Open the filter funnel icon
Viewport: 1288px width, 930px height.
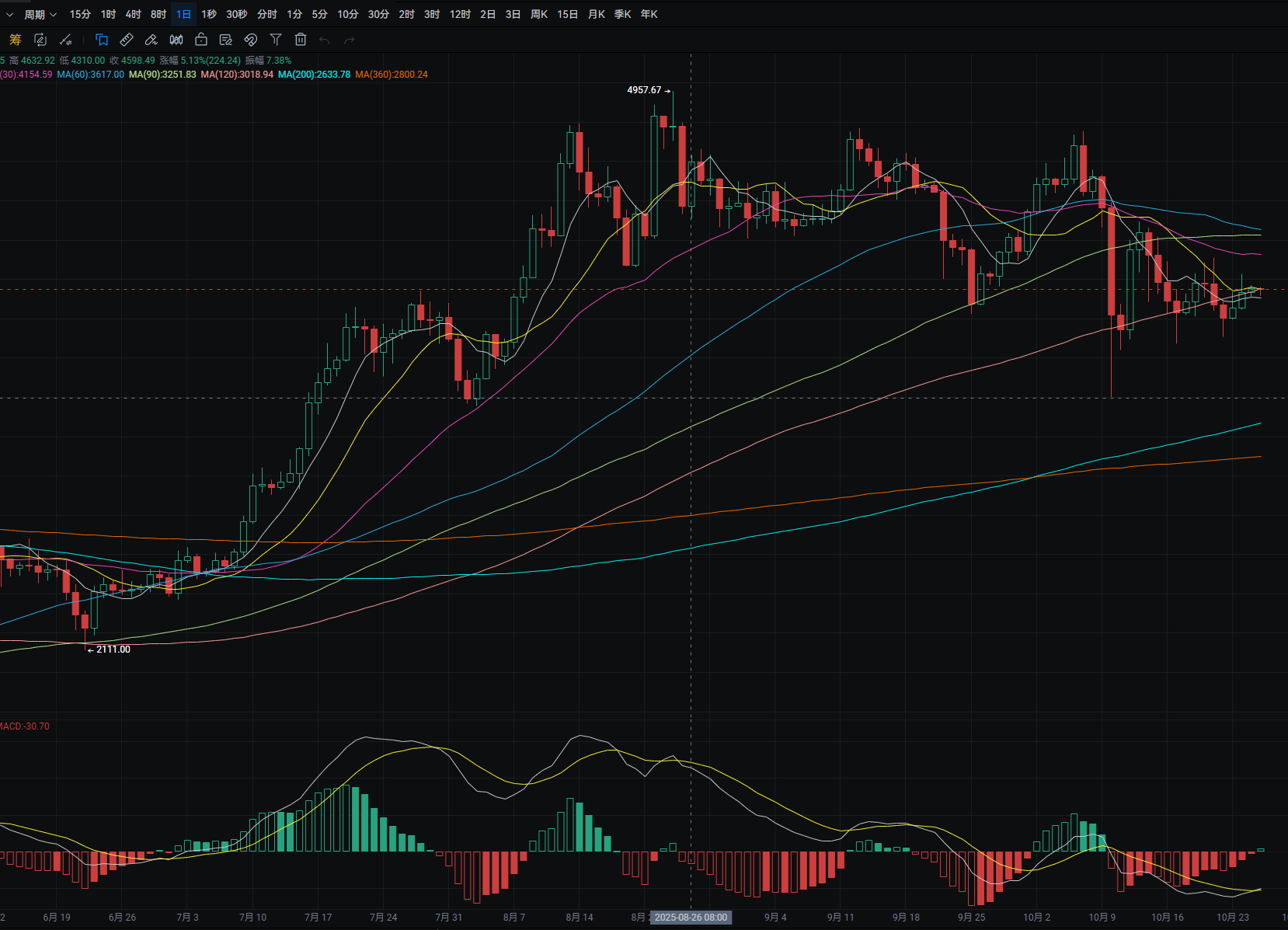pyautogui.click(x=276, y=40)
